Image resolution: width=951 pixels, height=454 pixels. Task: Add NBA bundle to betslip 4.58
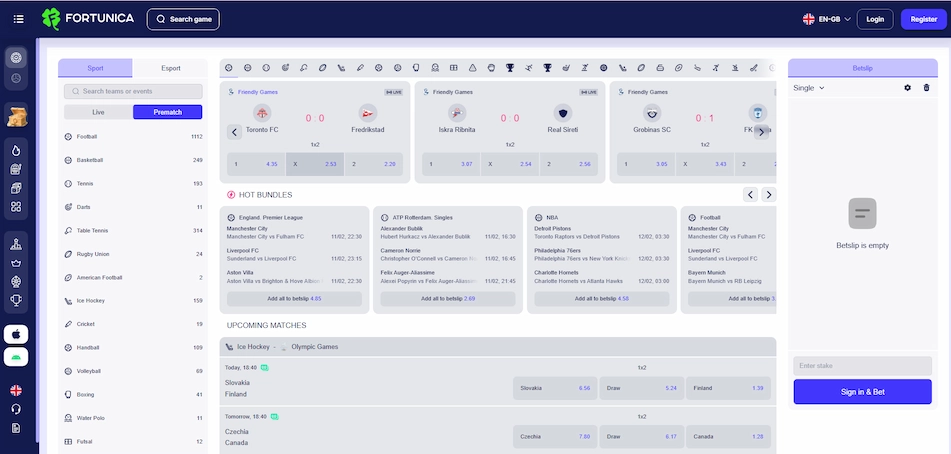pyautogui.click(x=602, y=299)
